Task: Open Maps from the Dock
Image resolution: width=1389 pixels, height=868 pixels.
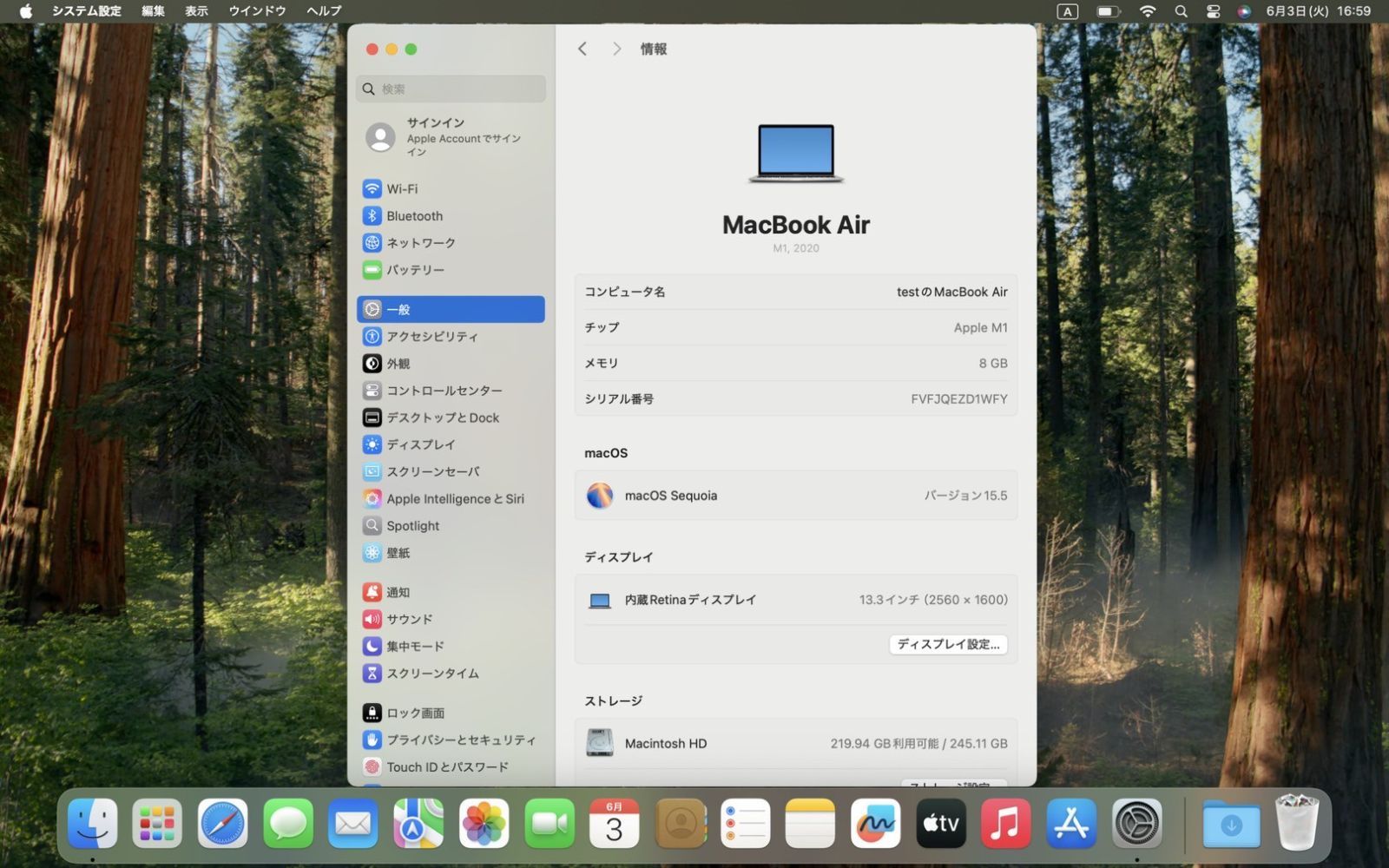Action: (x=418, y=823)
